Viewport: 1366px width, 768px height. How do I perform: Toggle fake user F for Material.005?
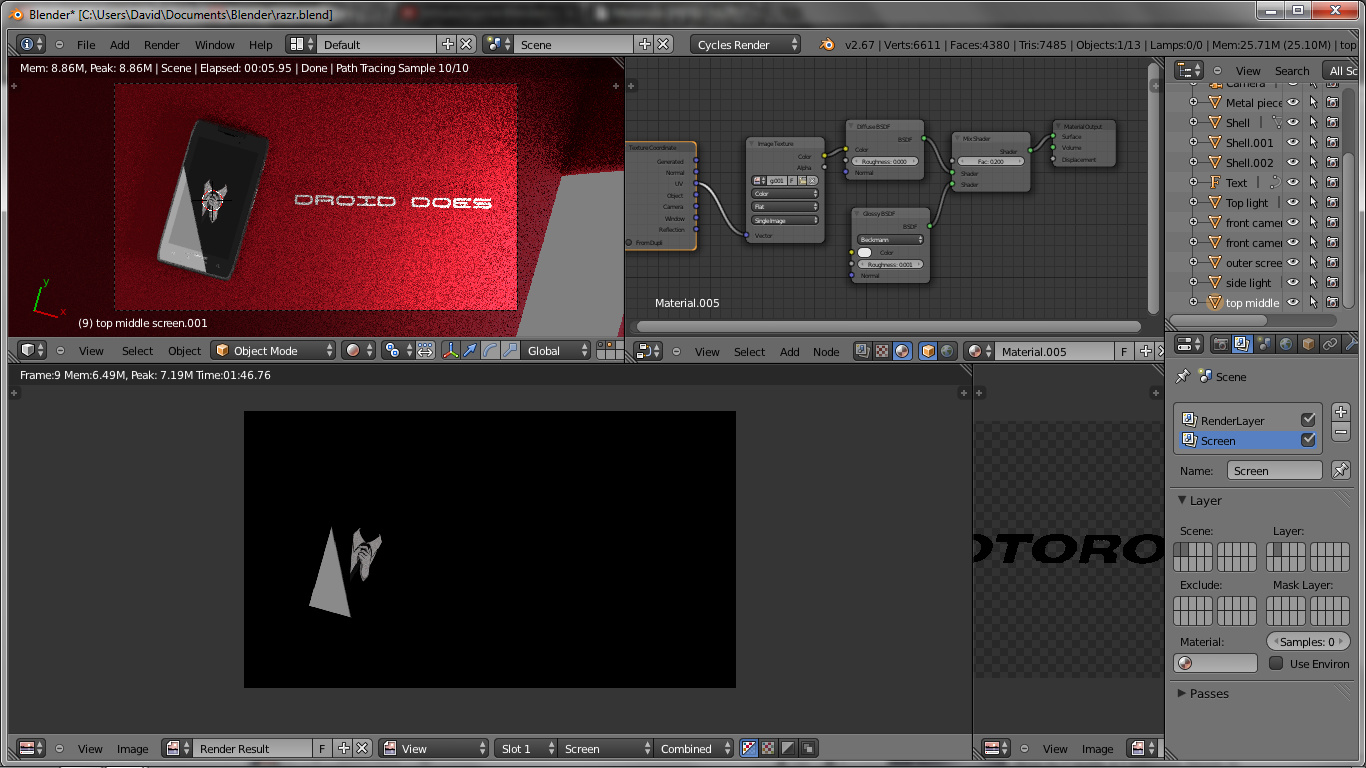coord(1124,351)
